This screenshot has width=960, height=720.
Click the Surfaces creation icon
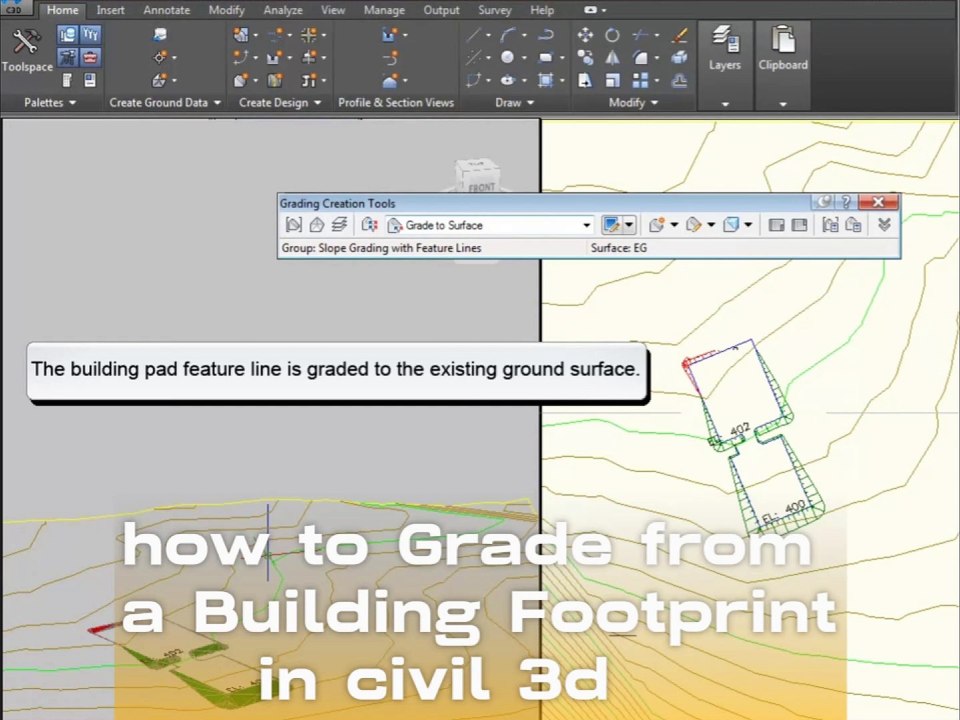(x=160, y=80)
